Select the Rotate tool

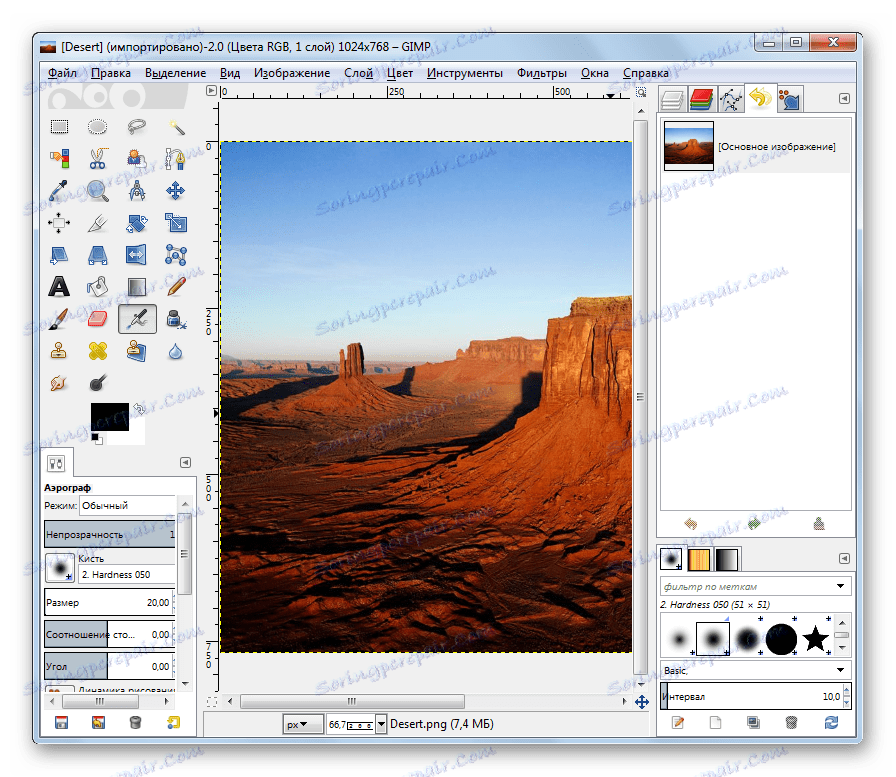point(137,223)
